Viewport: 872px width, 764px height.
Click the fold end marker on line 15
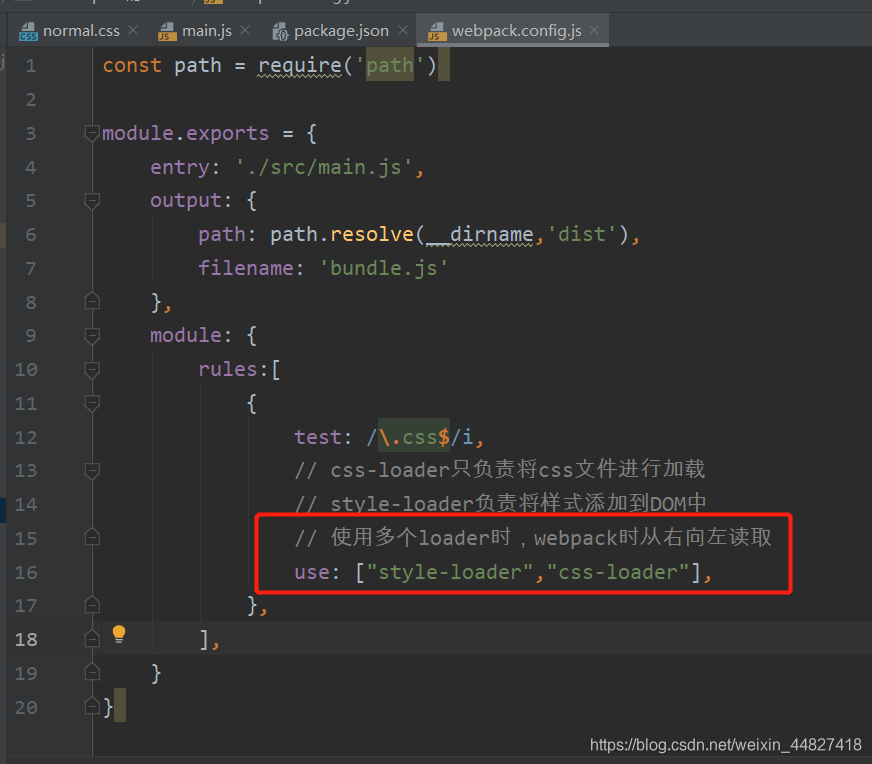[92, 537]
